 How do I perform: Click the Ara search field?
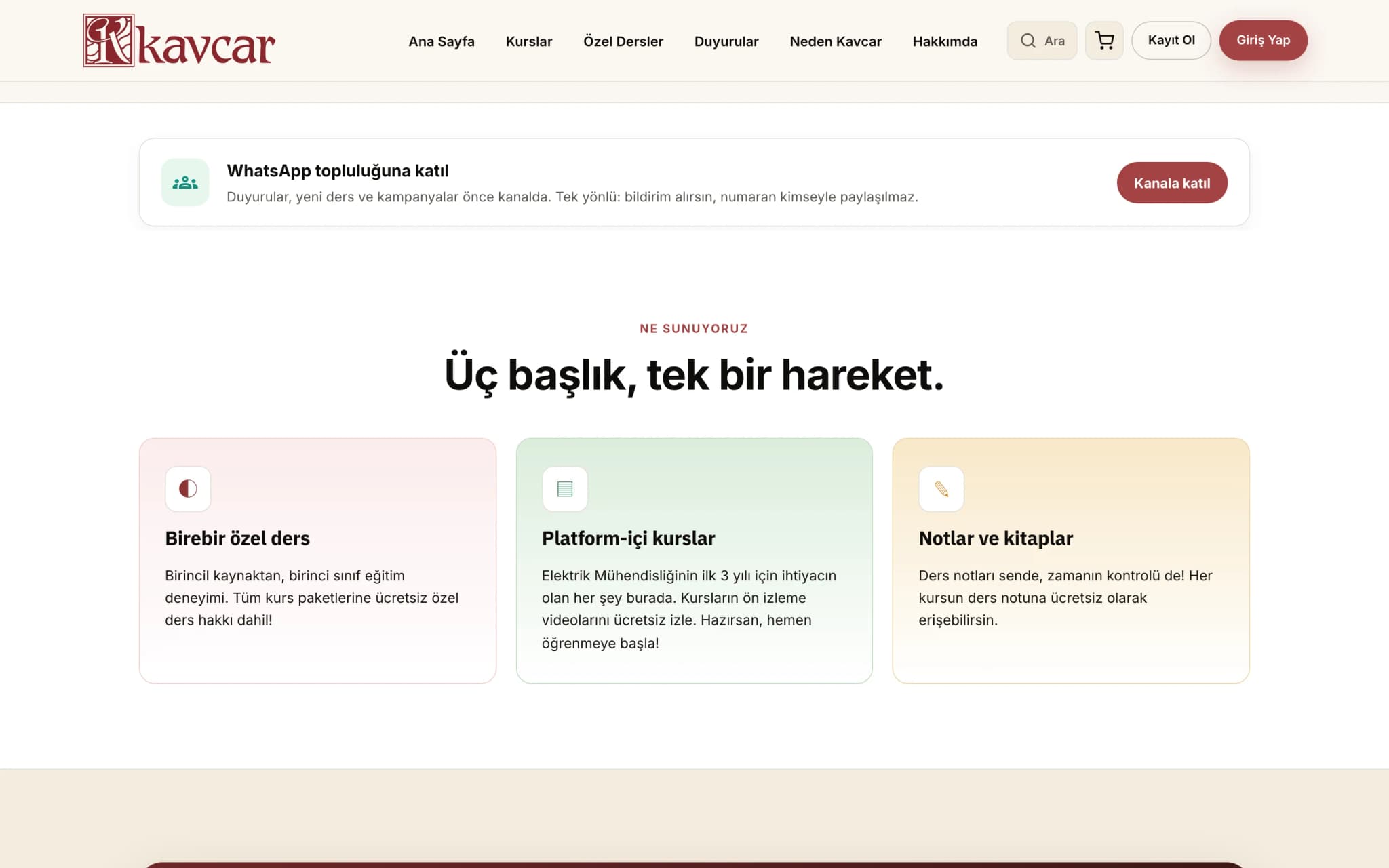pyautogui.click(x=1042, y=41)
